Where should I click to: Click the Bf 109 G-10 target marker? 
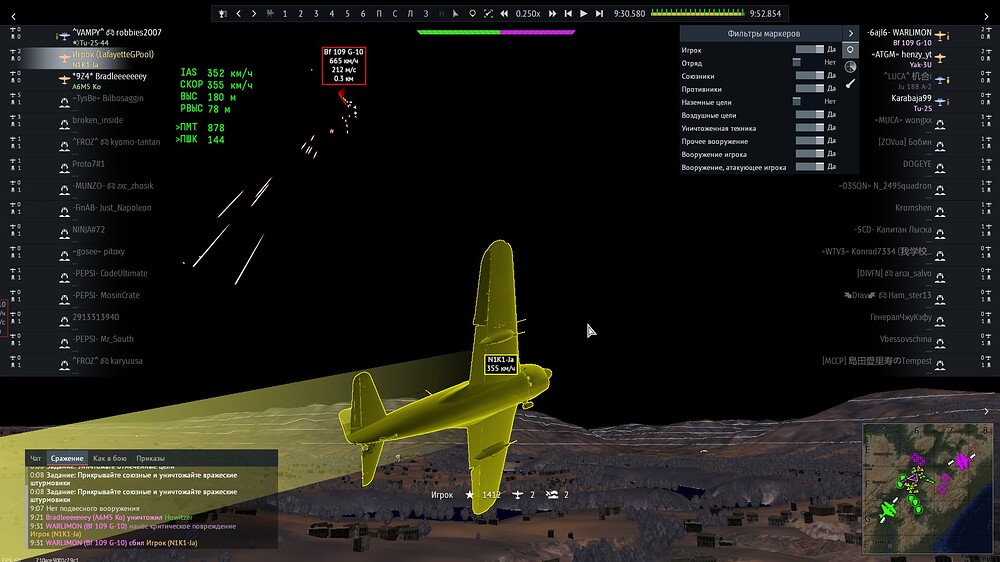coord(344,65)
